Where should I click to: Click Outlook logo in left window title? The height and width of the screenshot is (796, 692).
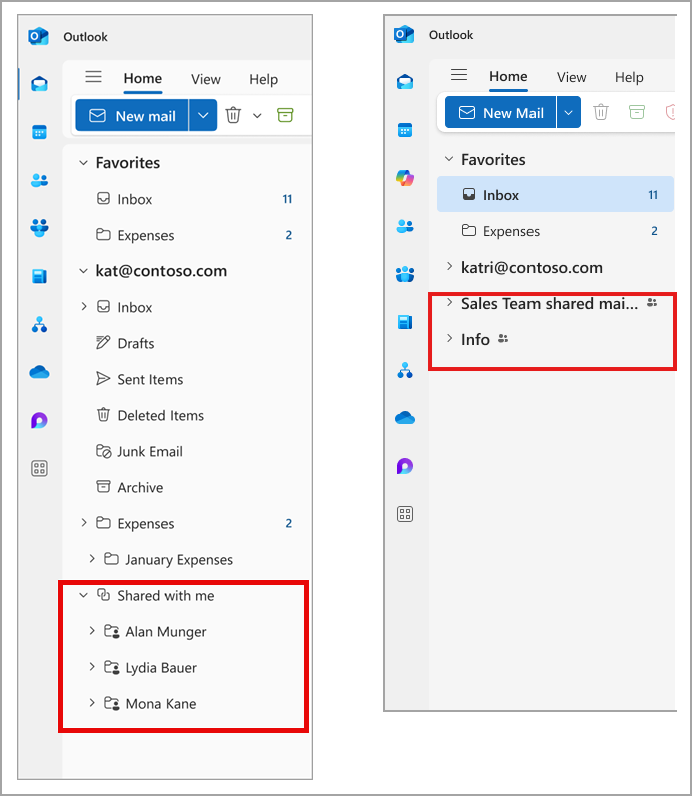39,37
